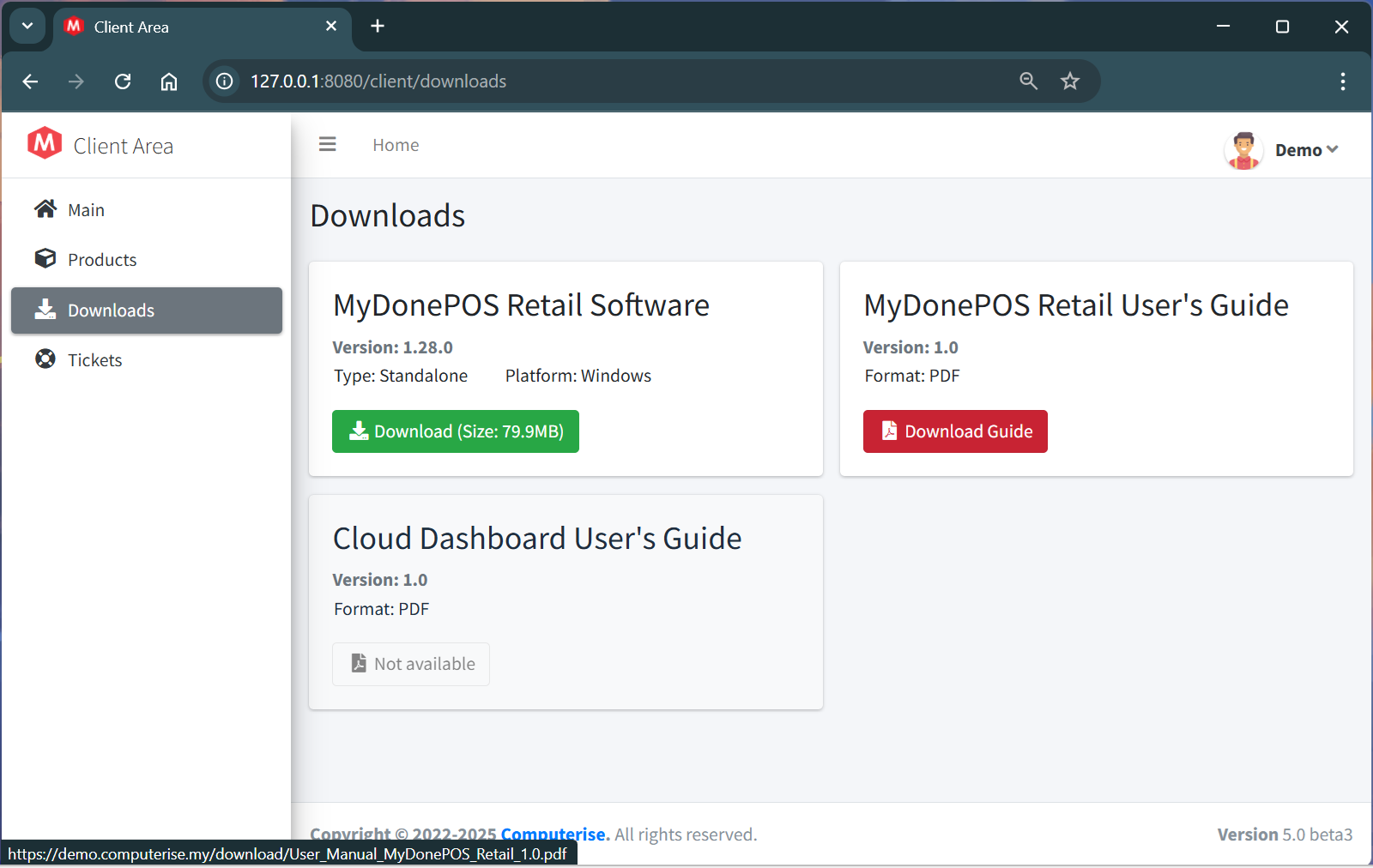Go to Products in the sidebar
The height and width of the screenshot is (868, 1373).
tap(101, 260)
